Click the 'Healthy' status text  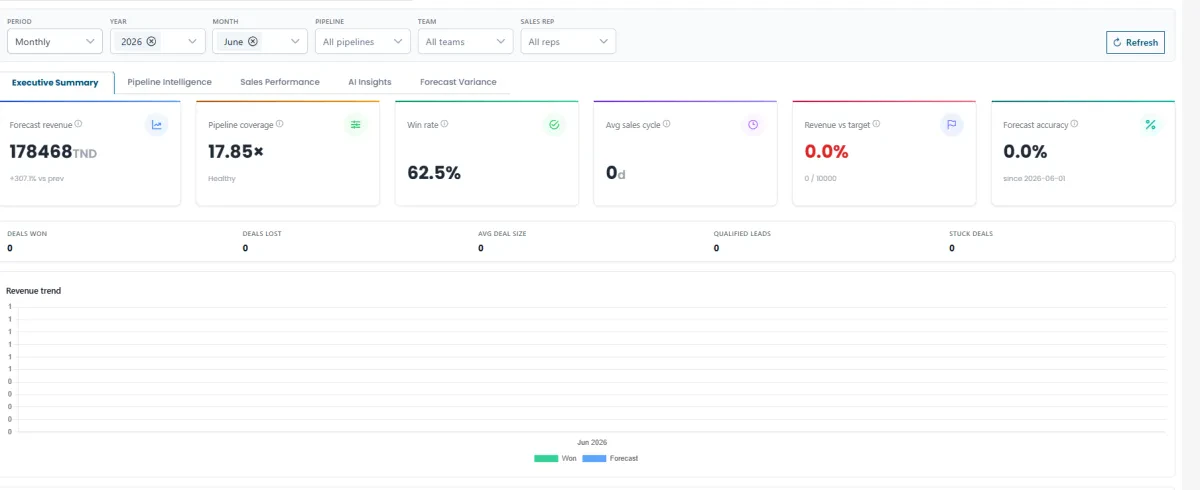(222, 178)
